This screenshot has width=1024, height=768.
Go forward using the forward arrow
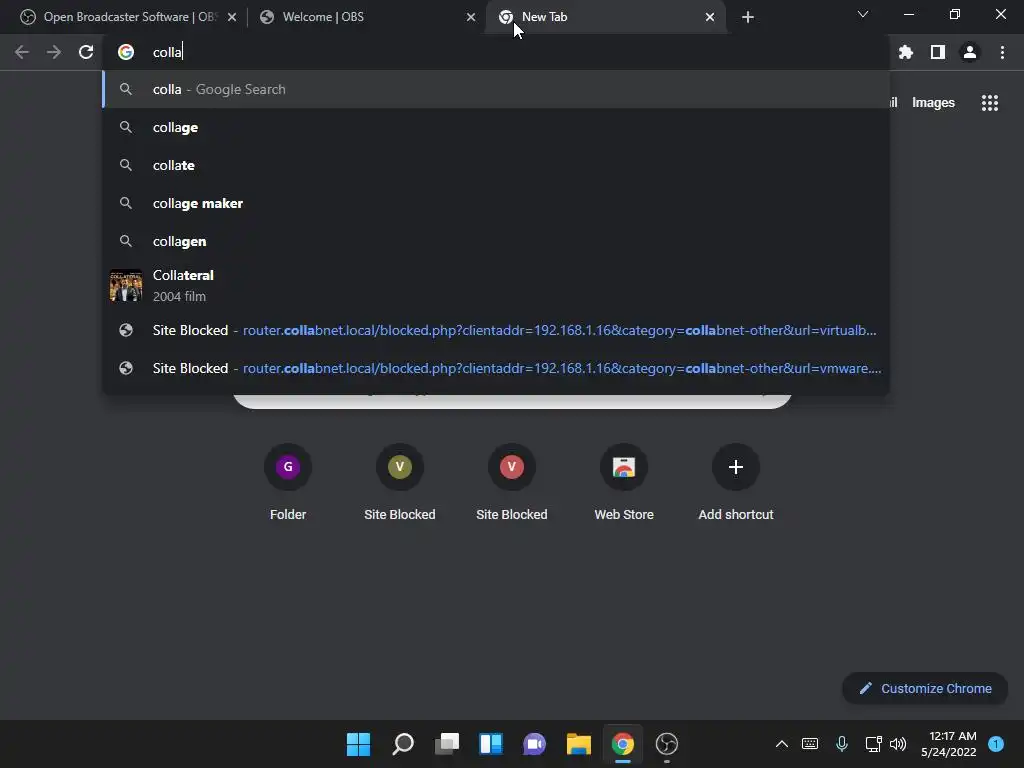(x=54, y=52)
